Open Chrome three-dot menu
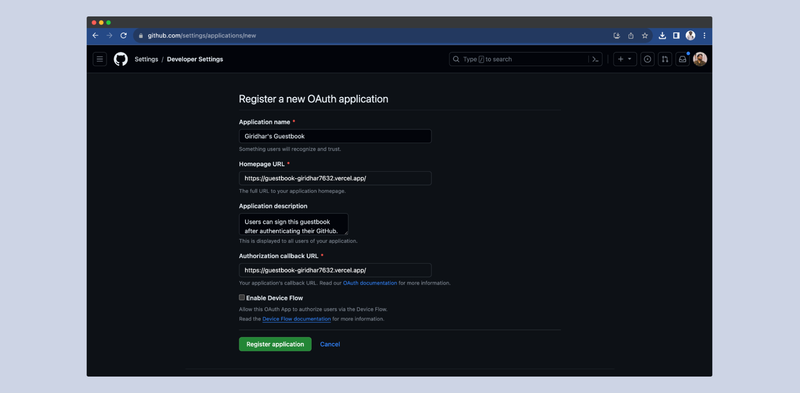The height and width of the screenshot is (393, 800). (x=704, y=36)
